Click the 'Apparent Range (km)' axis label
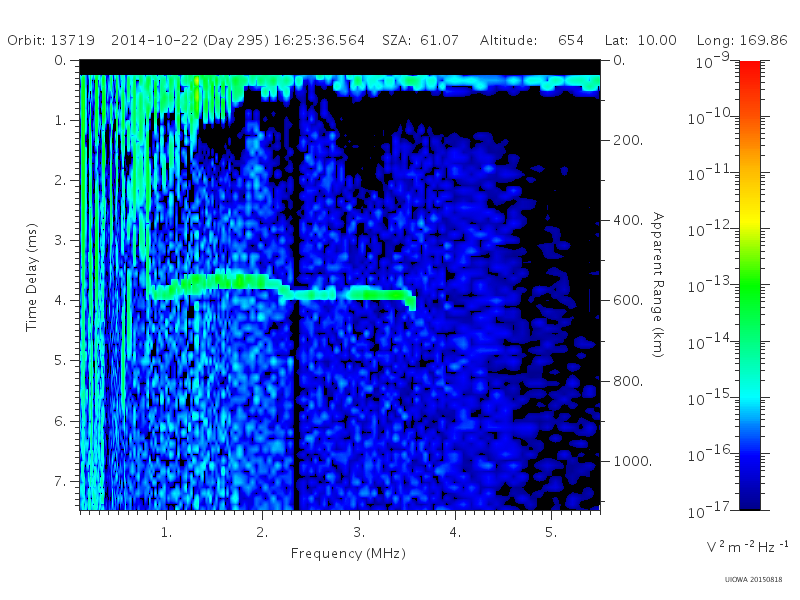The height and width of the screenshot is (600, 800). click(x=658, y=285)
